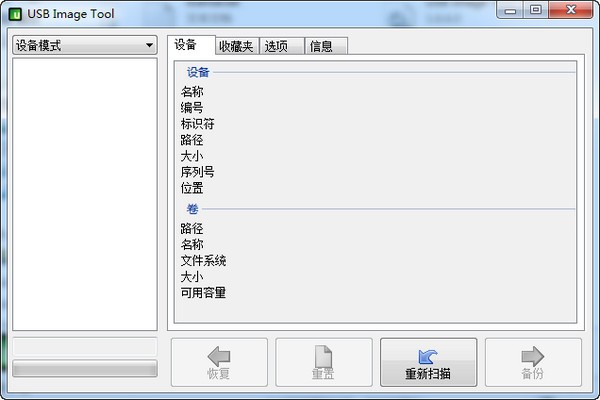The image size is (600, 400).
Task: Minimize the USB Image Tool window
Action: coord(510,10)
